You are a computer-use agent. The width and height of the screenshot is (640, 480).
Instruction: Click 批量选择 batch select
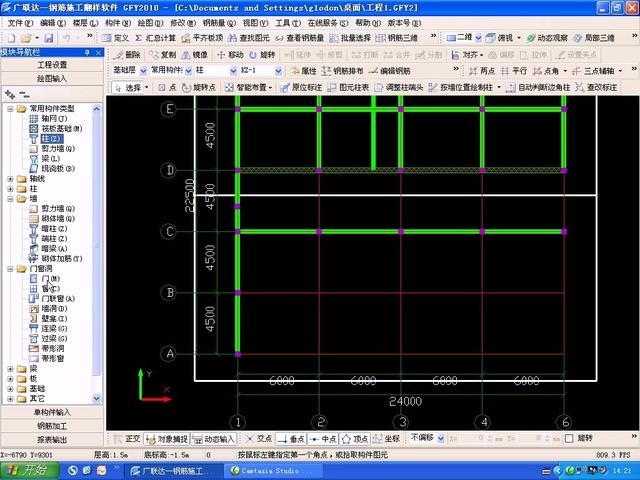(x=350, y=38)
